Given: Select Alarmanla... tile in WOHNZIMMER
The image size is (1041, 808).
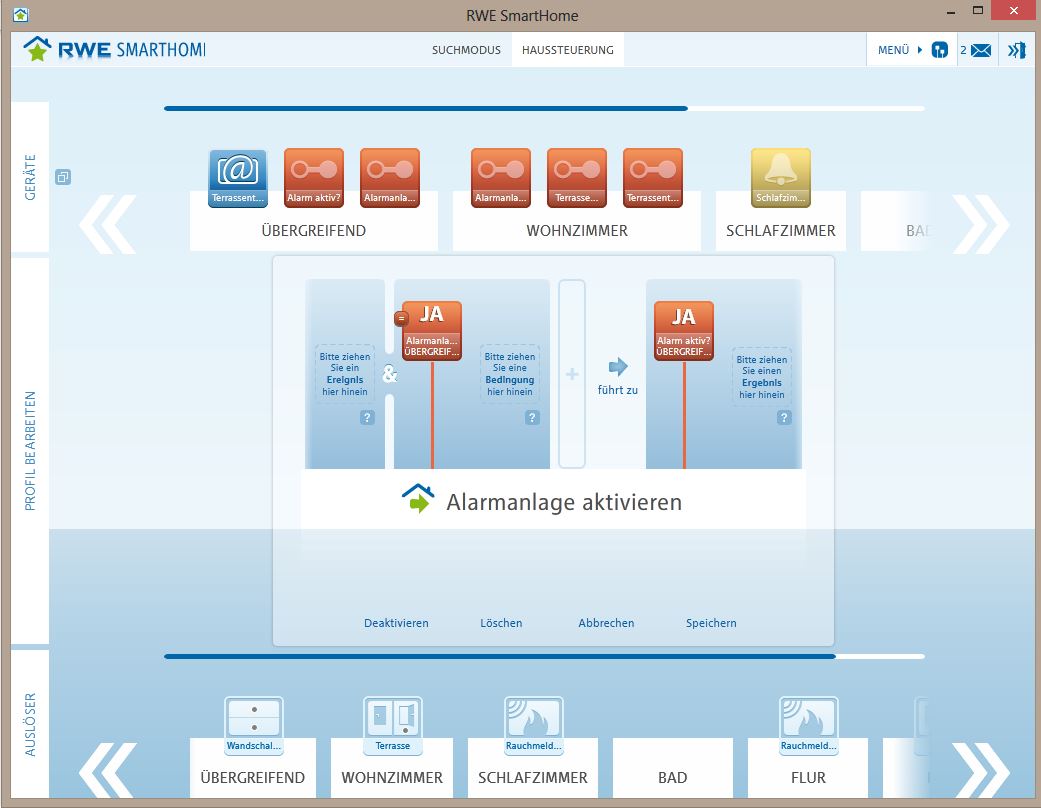Looking at the screenshot, I should pos(501,178).
